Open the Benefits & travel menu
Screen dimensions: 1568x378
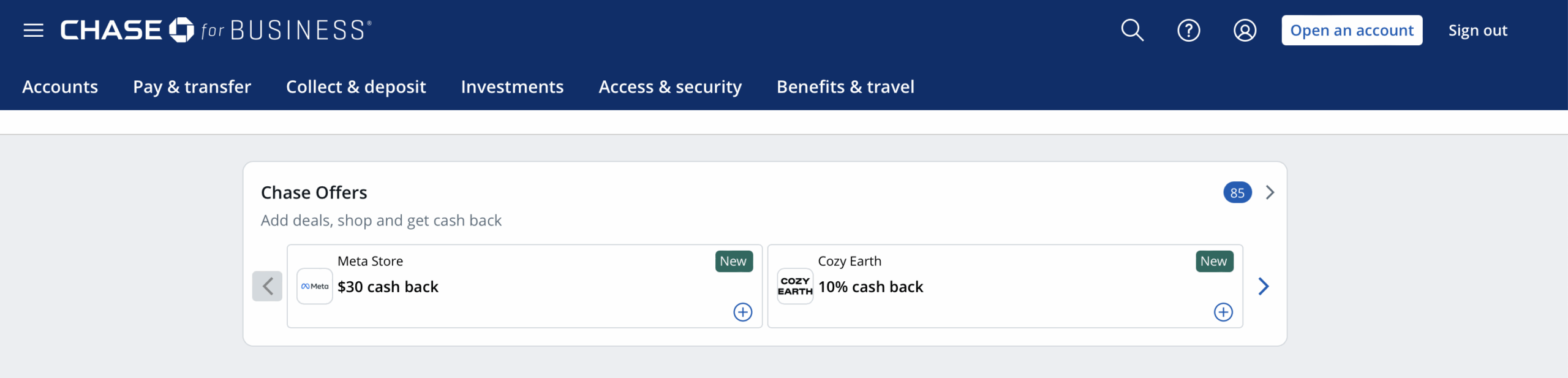(x=845, y=87)
